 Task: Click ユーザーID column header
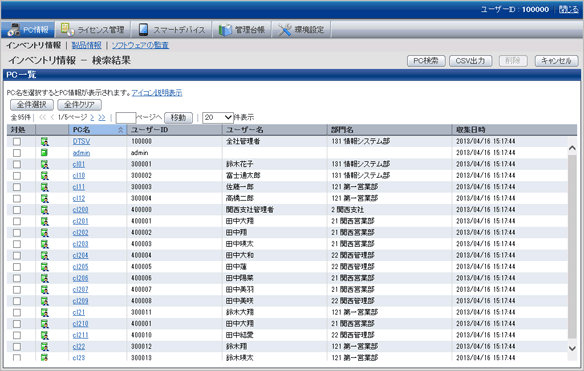point(175,130)
